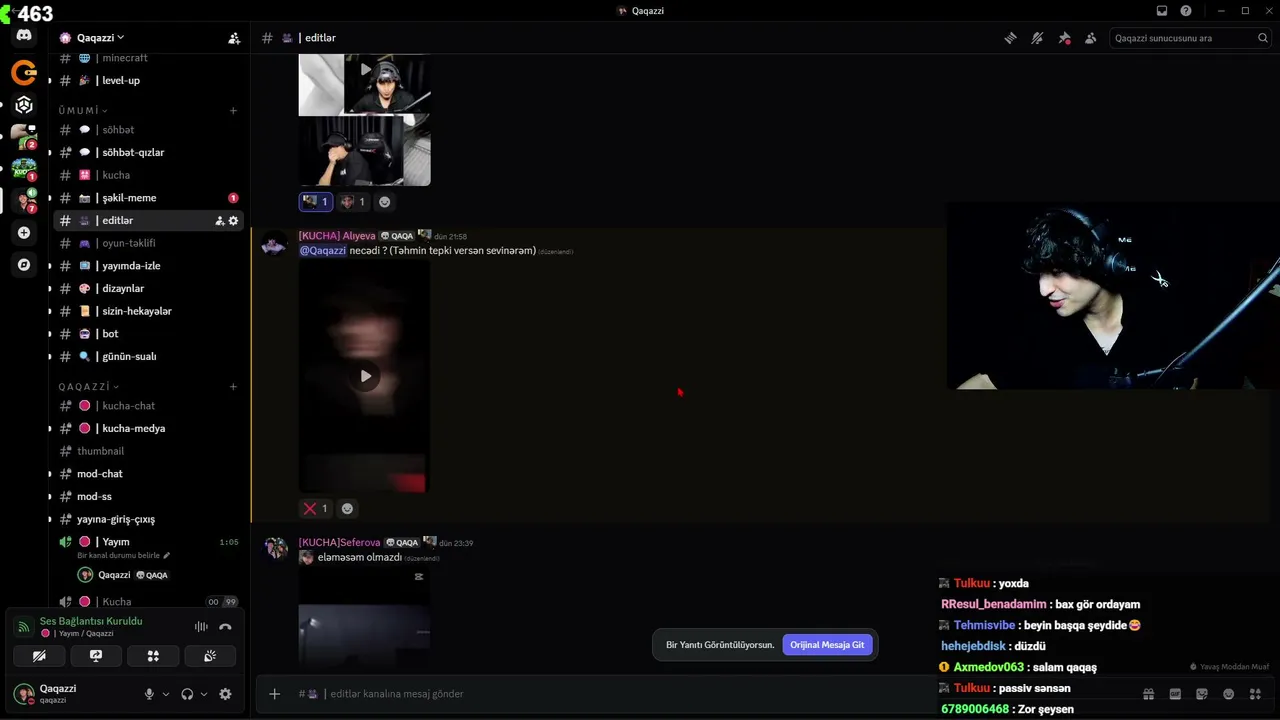Set channel status Bir kanal durumu belirle
Screen dimensions: 1280x720
124,556
